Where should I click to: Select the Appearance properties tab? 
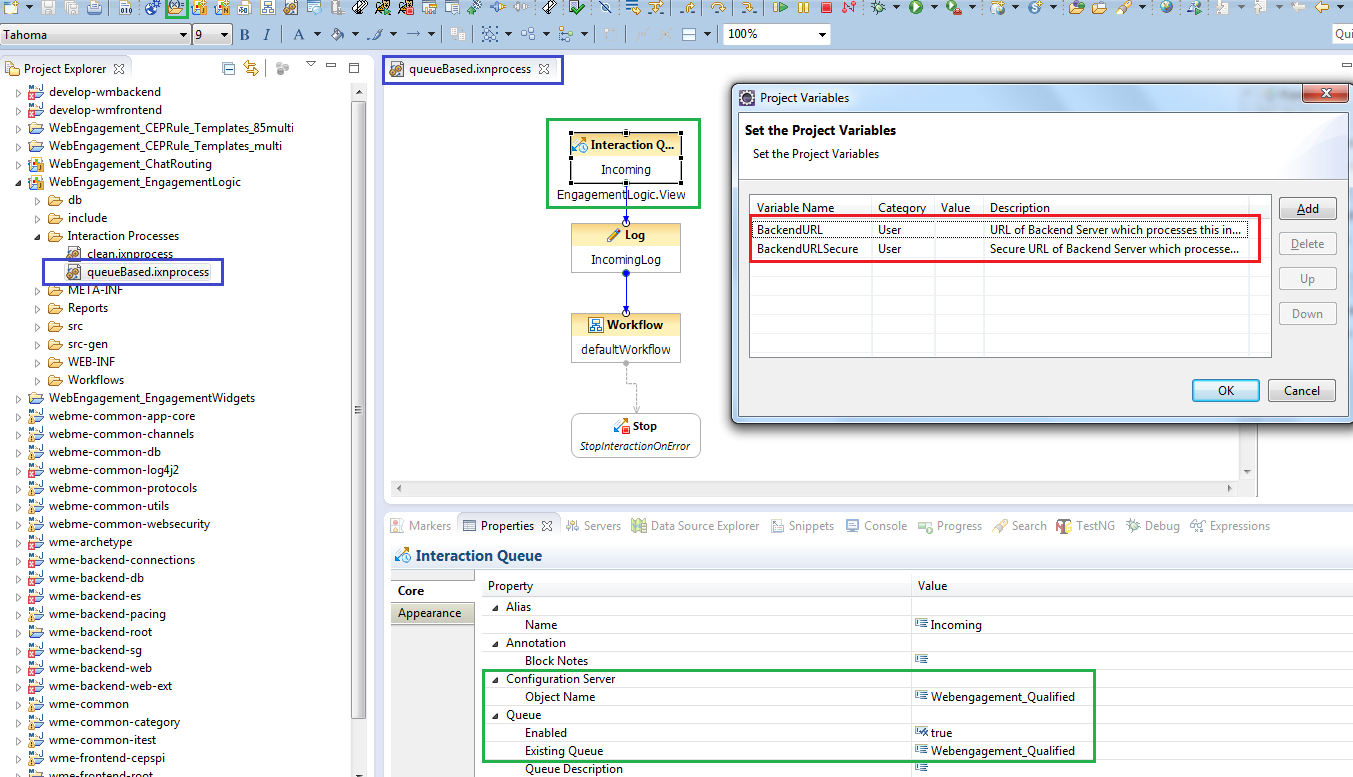[429, 613]
